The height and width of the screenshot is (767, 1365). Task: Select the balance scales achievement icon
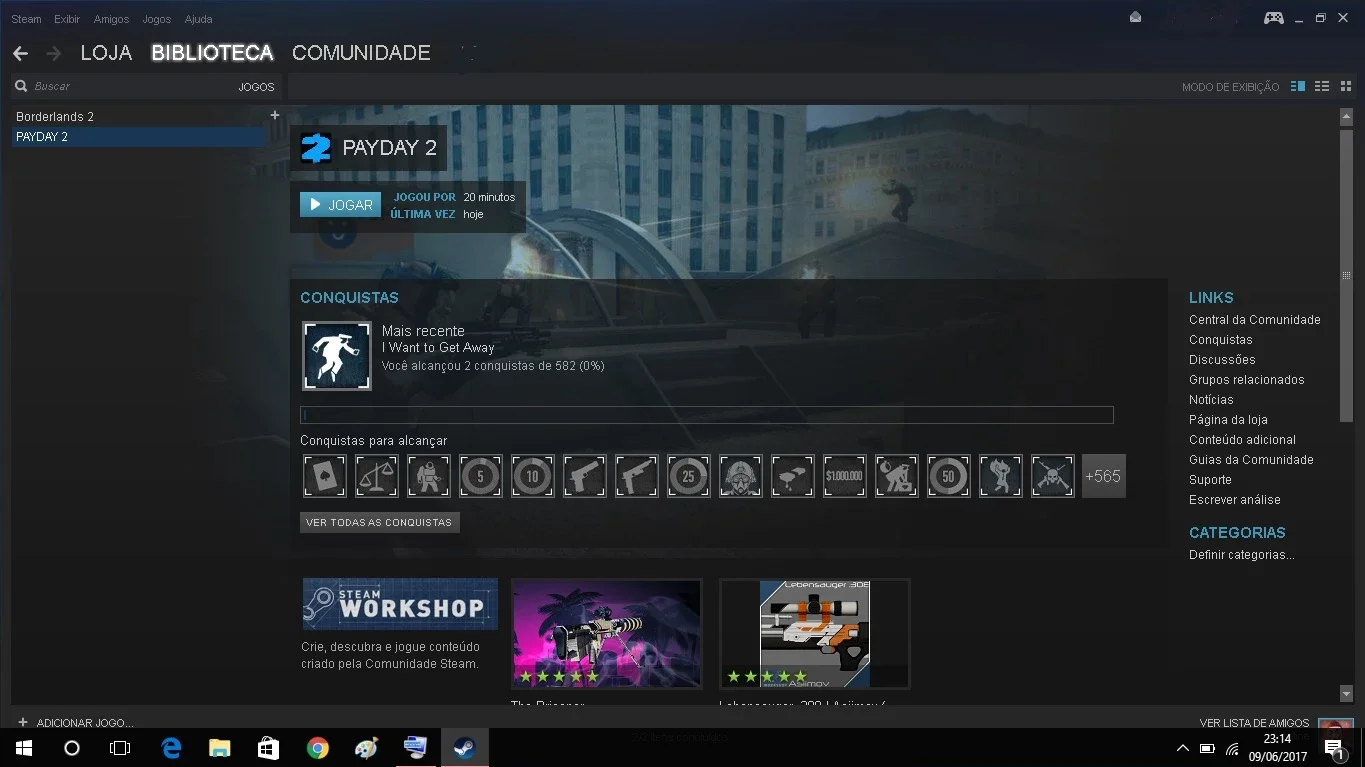377,476
